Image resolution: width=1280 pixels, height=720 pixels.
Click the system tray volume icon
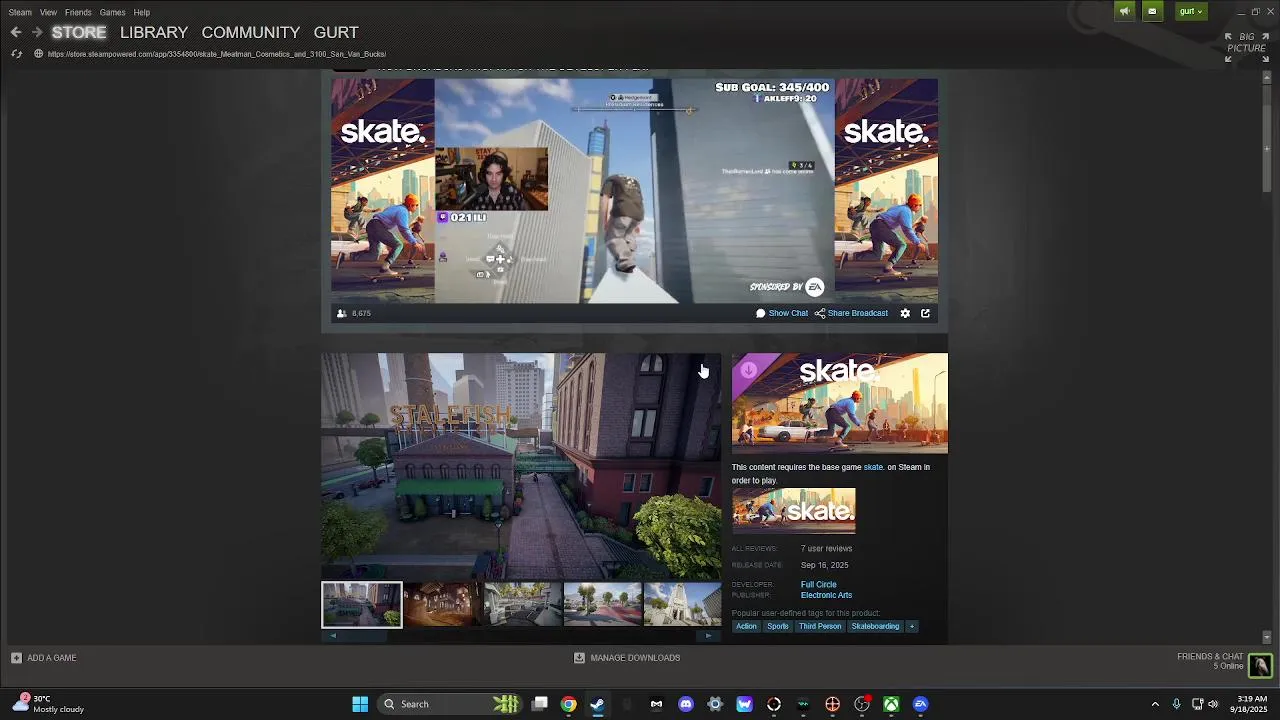1213,704
